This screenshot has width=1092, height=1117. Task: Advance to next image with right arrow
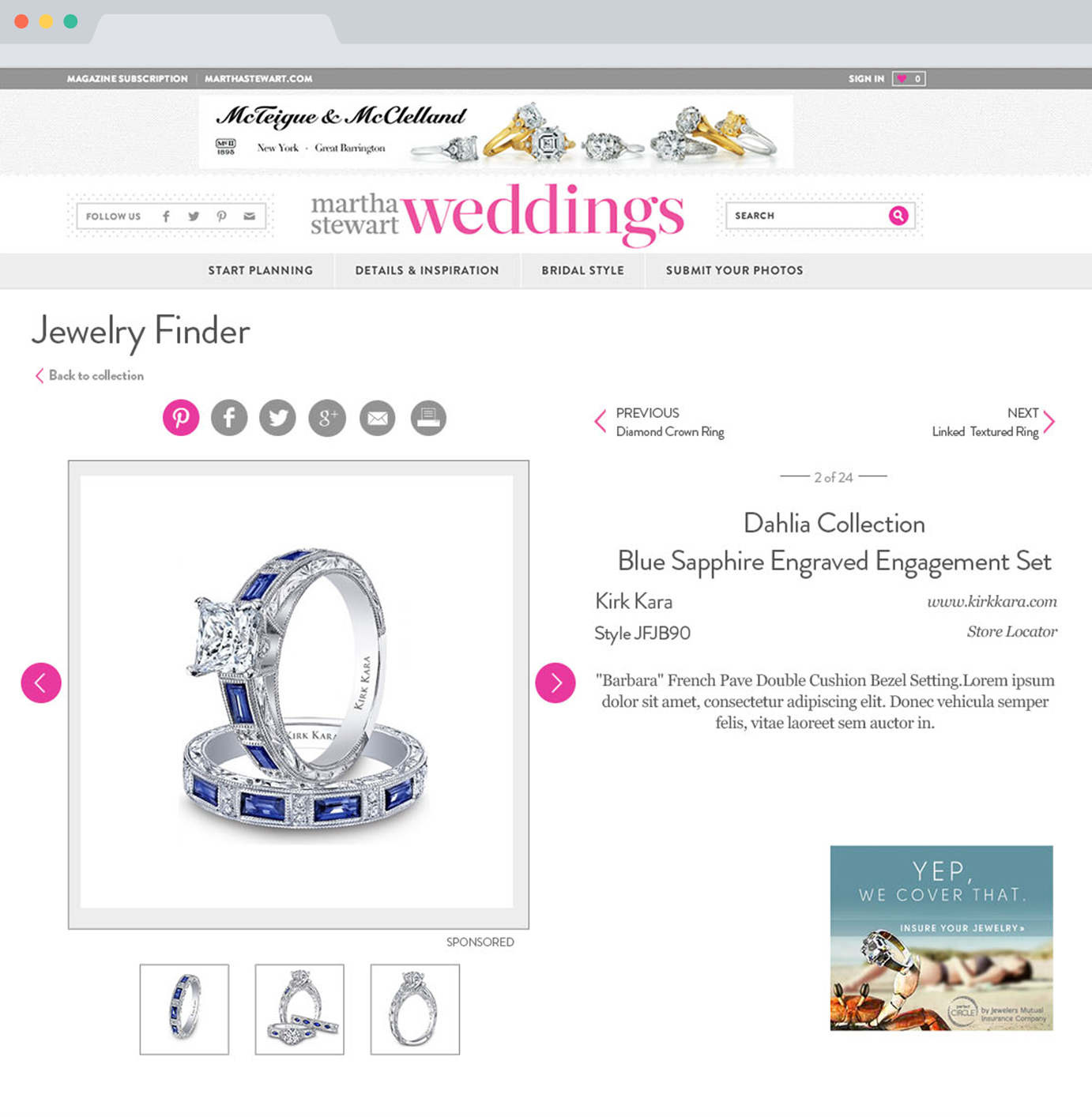[555, 683]
